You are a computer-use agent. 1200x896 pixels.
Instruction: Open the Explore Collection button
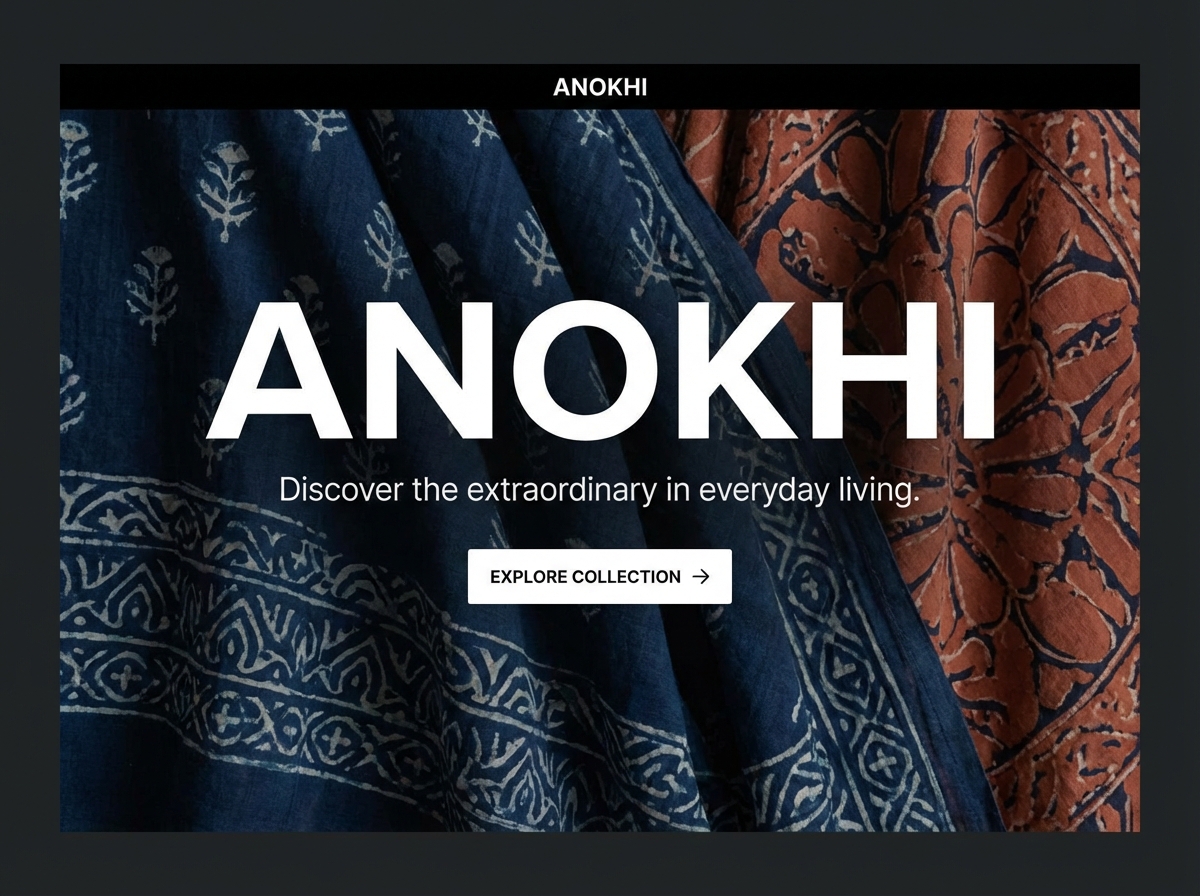click(600, 577)
